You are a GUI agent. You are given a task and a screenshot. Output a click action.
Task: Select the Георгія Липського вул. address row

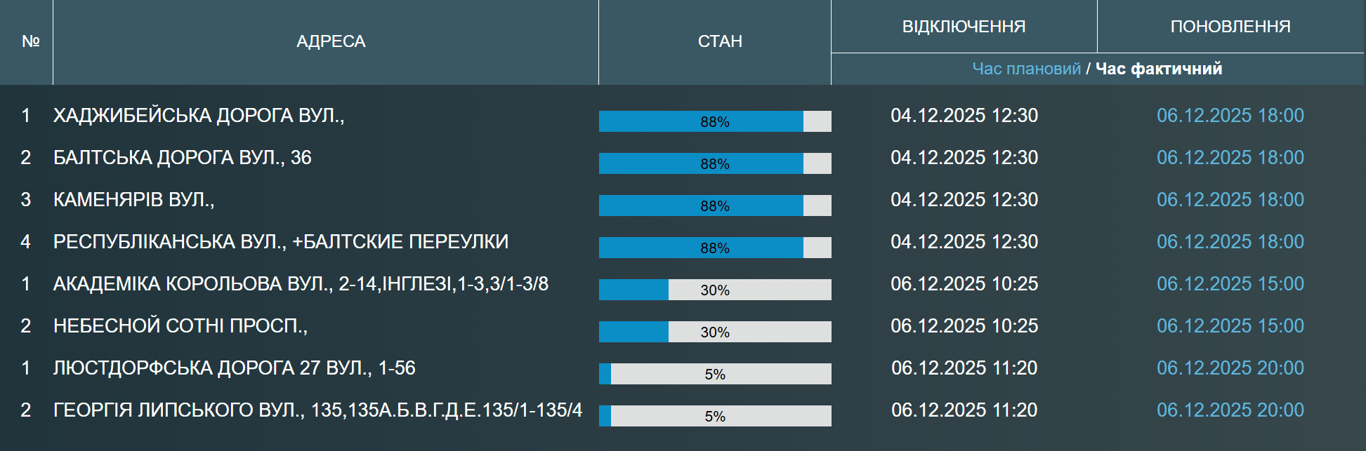tap(317, 410)
